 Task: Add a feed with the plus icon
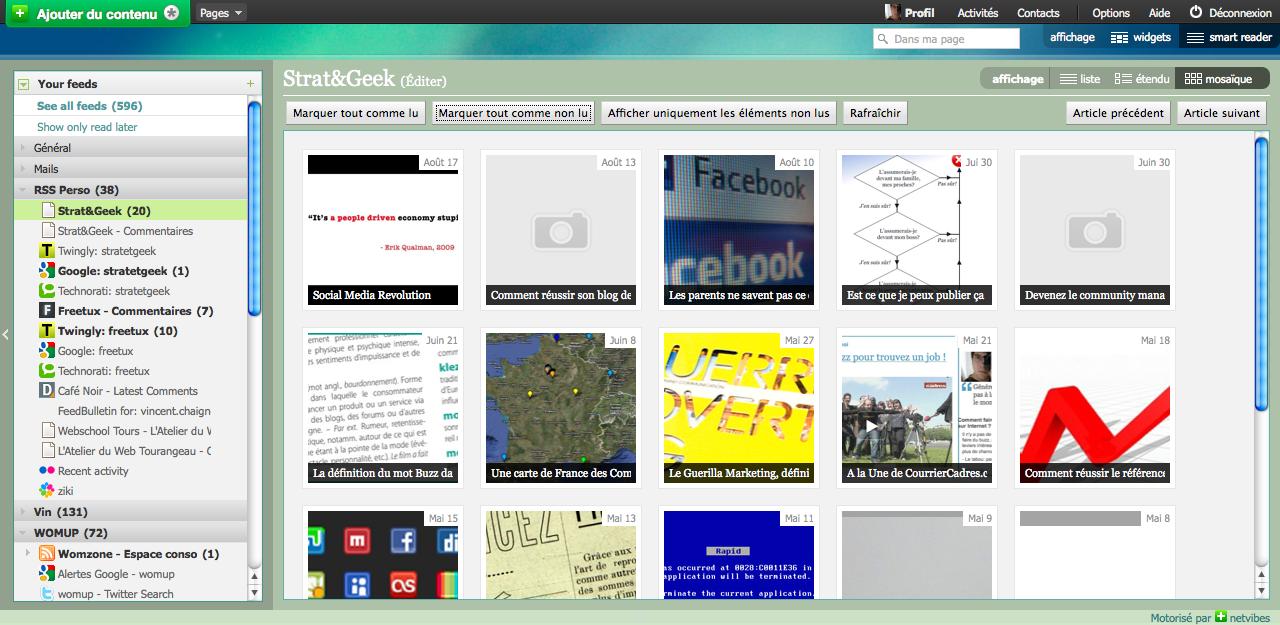point(250,84)
